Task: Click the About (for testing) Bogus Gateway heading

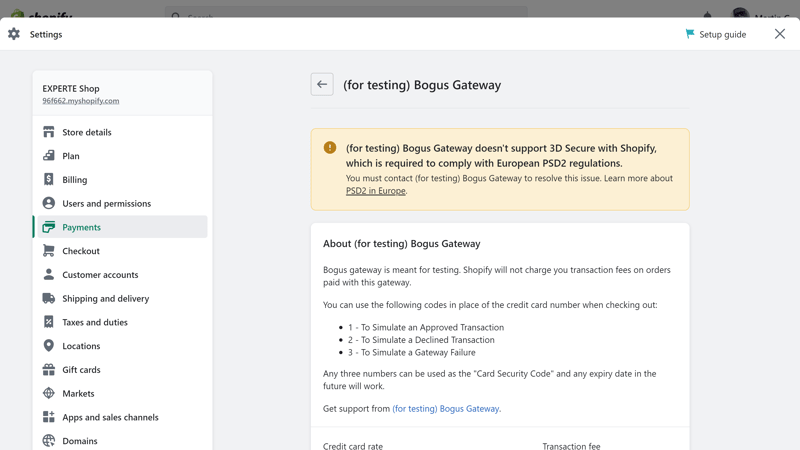Action: tap(402, 244)
